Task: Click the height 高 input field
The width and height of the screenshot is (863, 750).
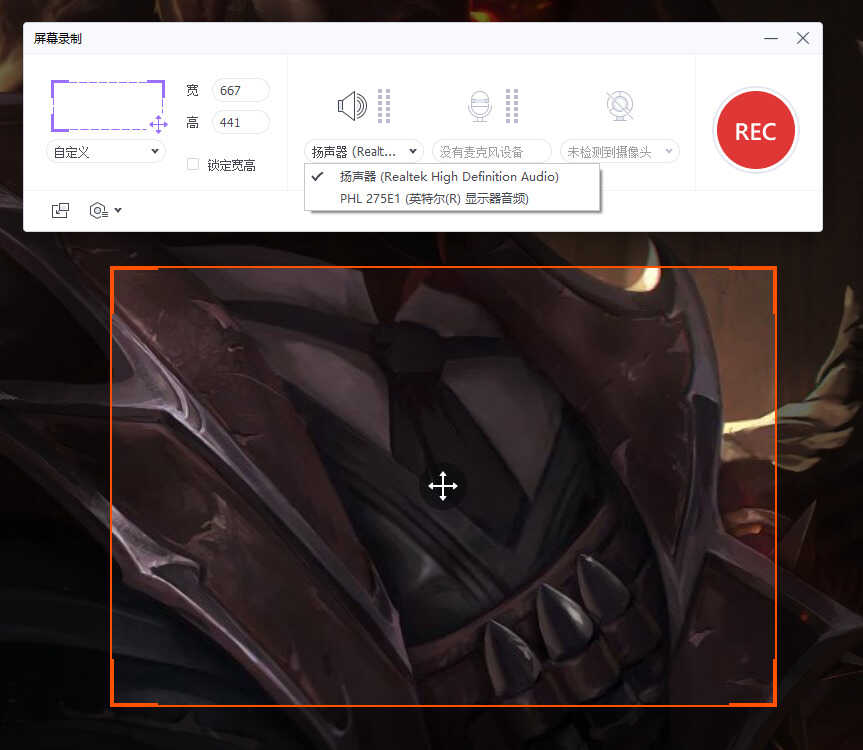Action: pos(241,122)
